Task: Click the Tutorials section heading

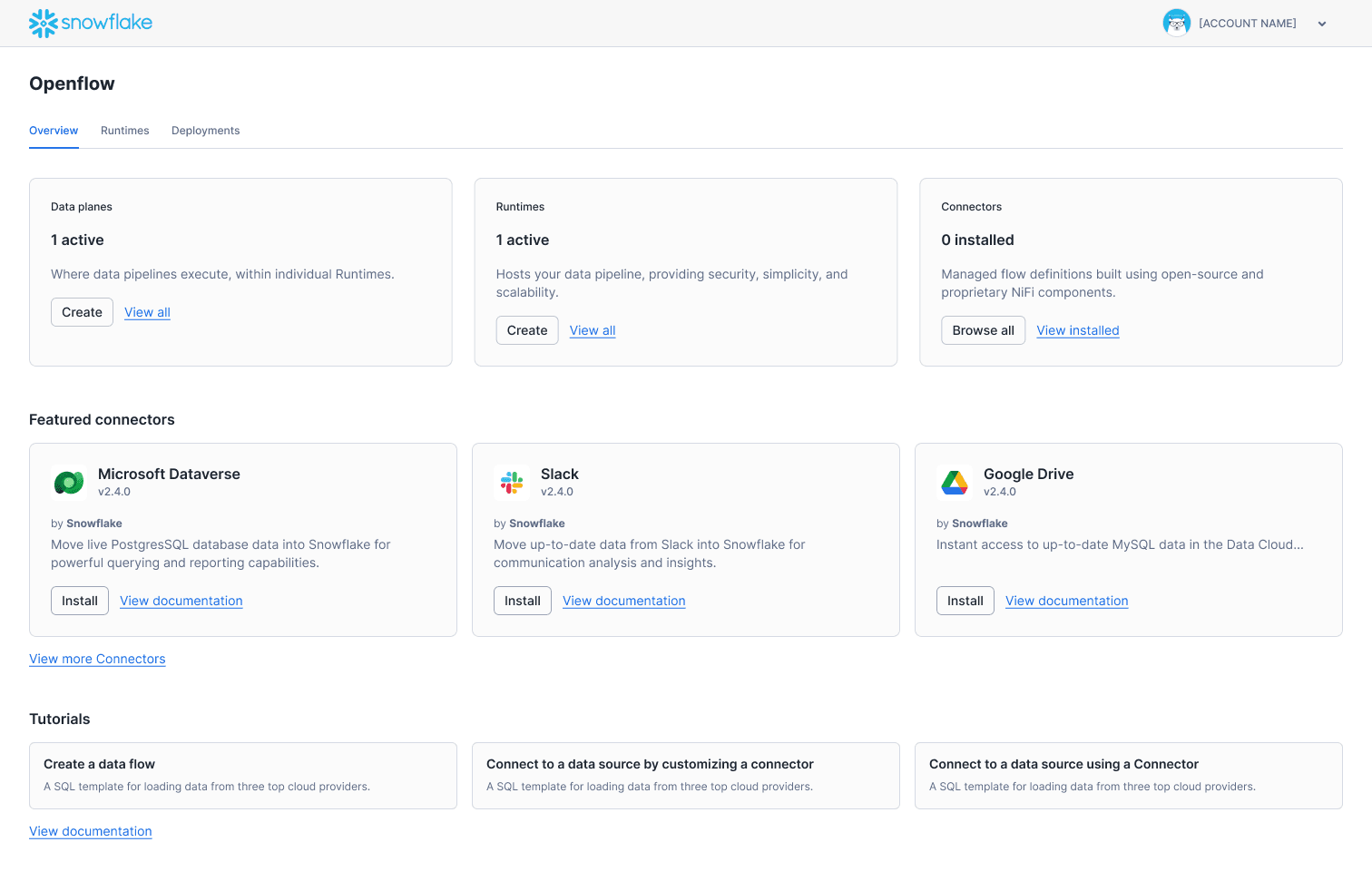Action: [x=60, y=719]
